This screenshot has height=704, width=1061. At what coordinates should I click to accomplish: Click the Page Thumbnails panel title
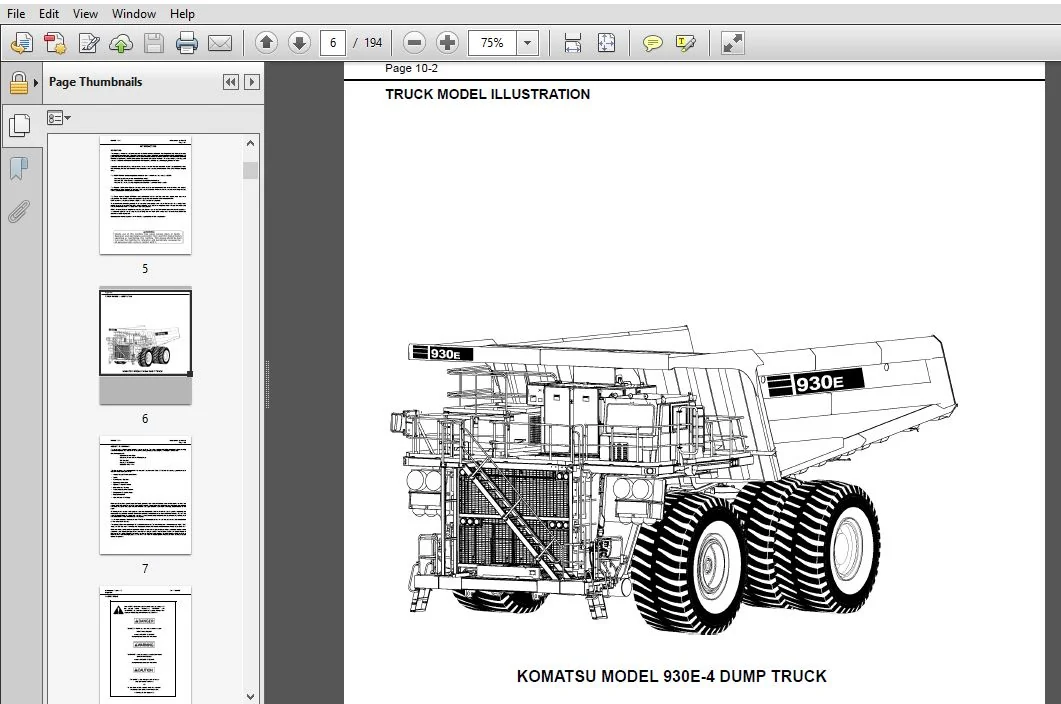[x=95, y=82]
